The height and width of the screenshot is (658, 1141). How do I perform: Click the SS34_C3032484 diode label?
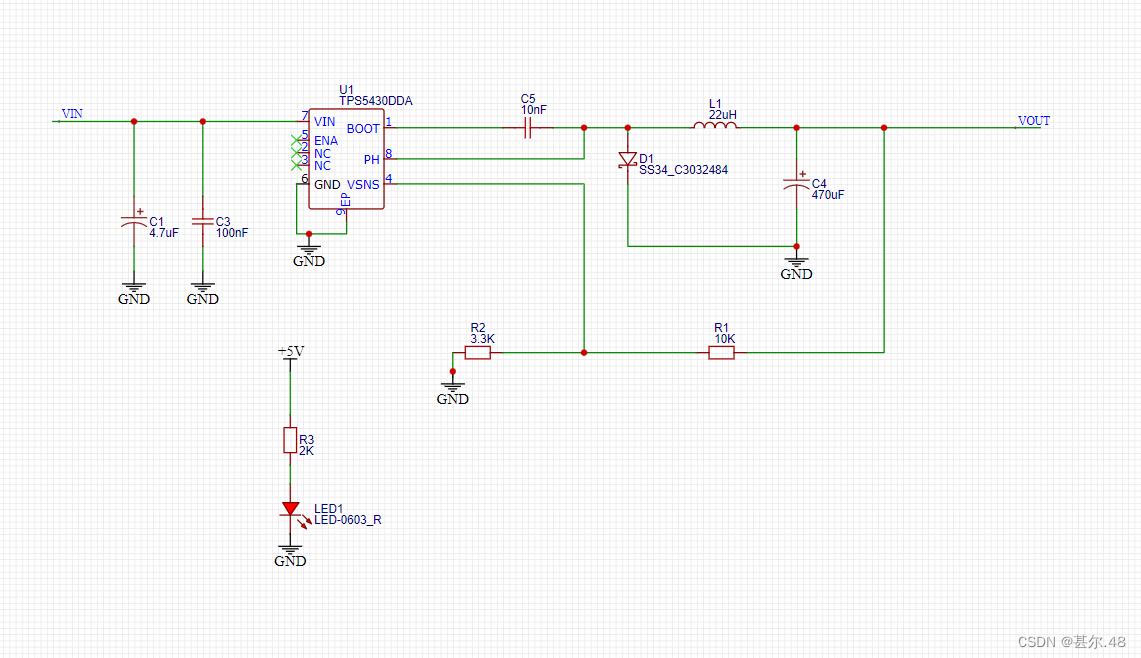[683, 170]
